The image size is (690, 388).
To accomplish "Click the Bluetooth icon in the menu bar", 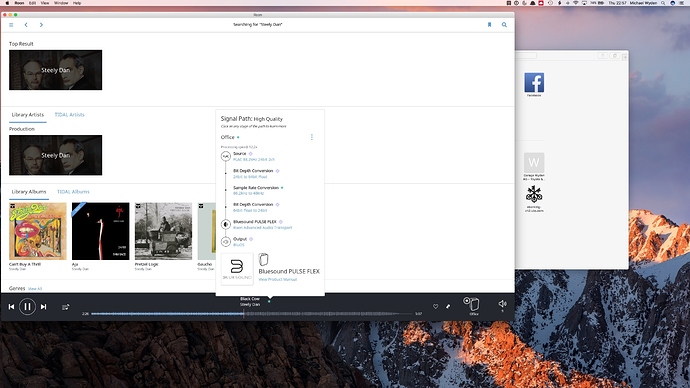I will pos(559,3).
